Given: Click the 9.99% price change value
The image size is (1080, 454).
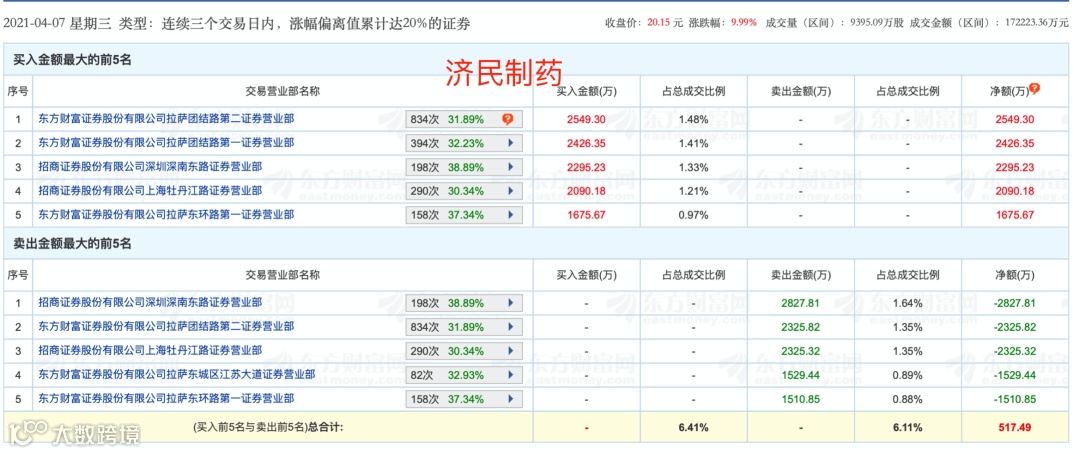Looking at the screenshot, I should coord(744,23).
